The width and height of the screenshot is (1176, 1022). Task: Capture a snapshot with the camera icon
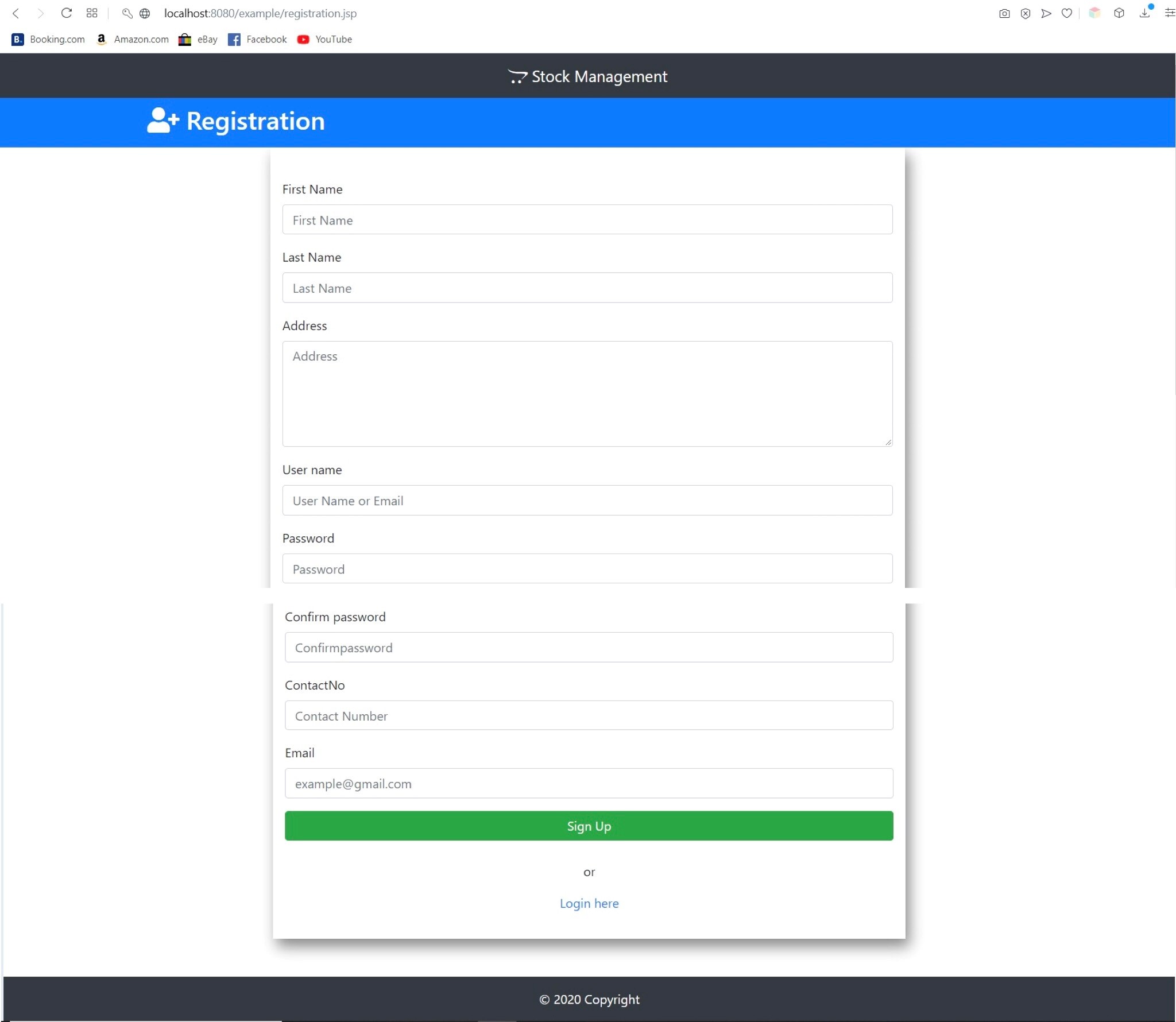1004,13
